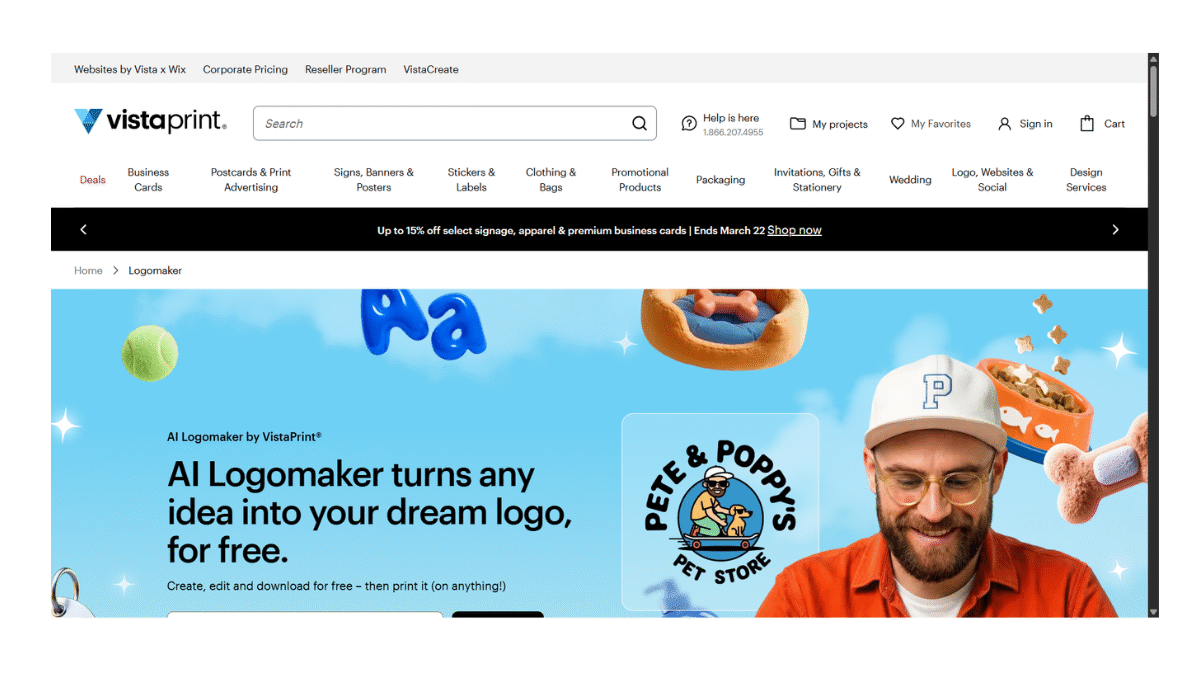Screen dimensions: 1200x675
Task: Open My projects folder icon
Action: tap(797, 124)
